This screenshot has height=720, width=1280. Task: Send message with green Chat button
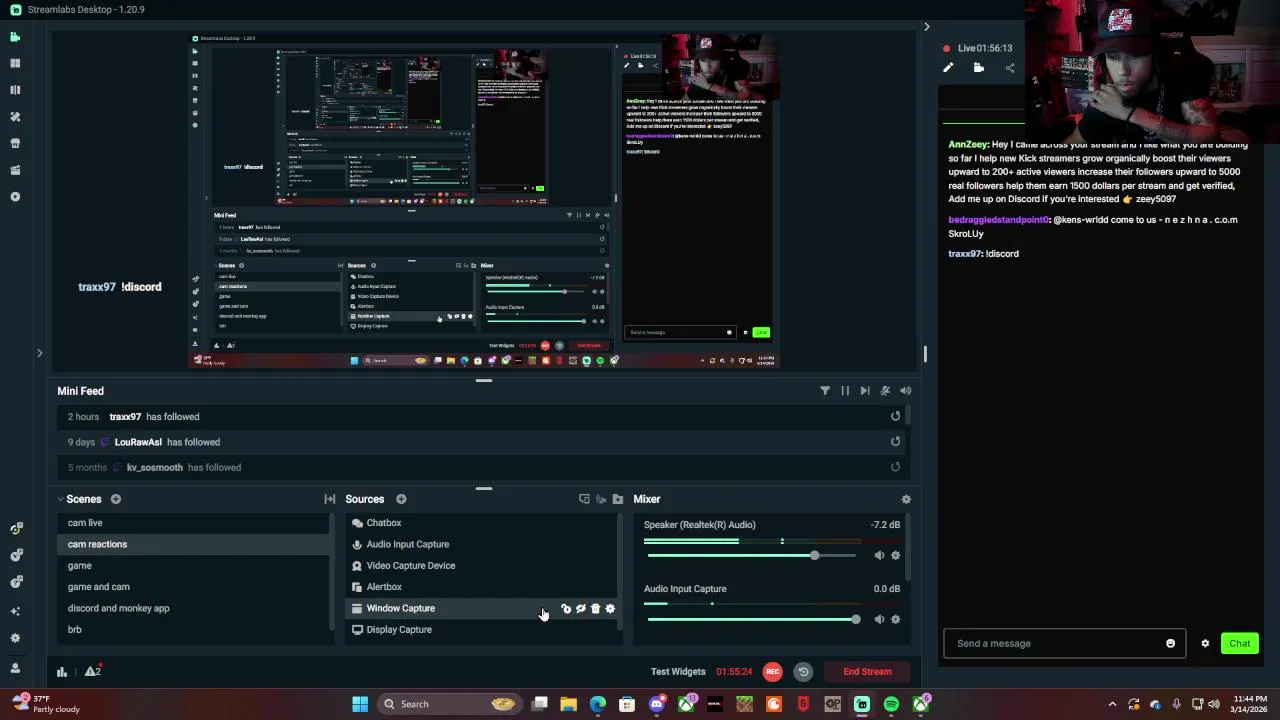tap(1240, 644)
